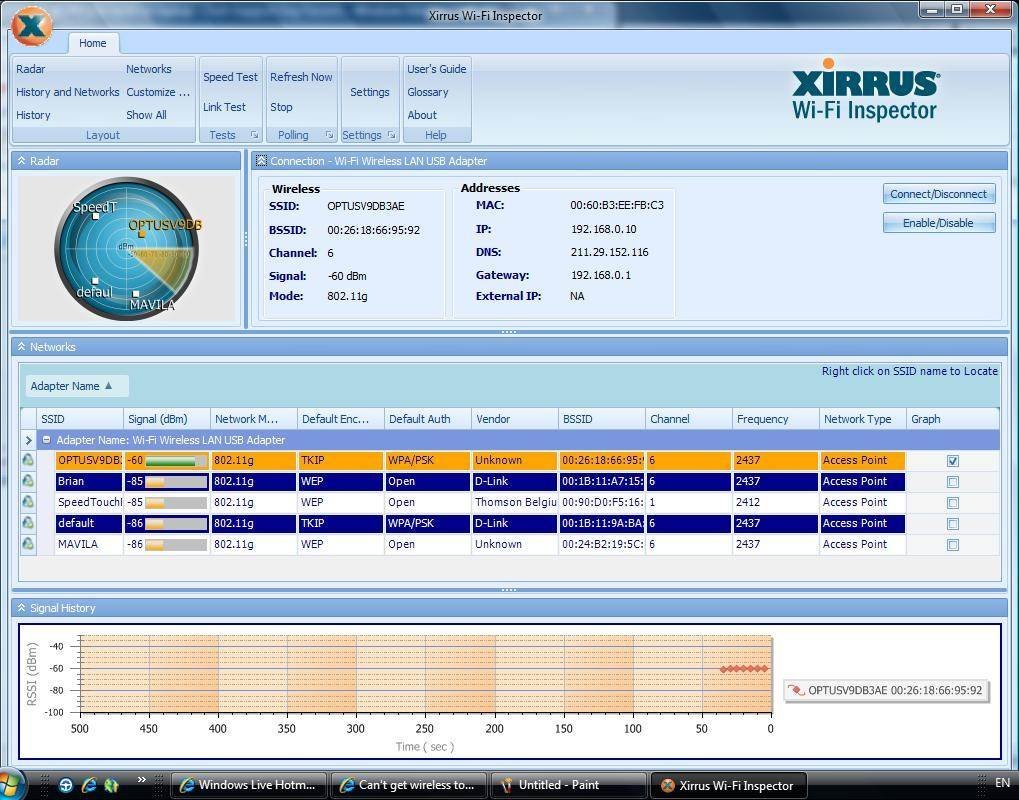Click signal strength bar for default network
Image resolution: width=1019 pixels, height=800 pixels.
click(176, 524)
